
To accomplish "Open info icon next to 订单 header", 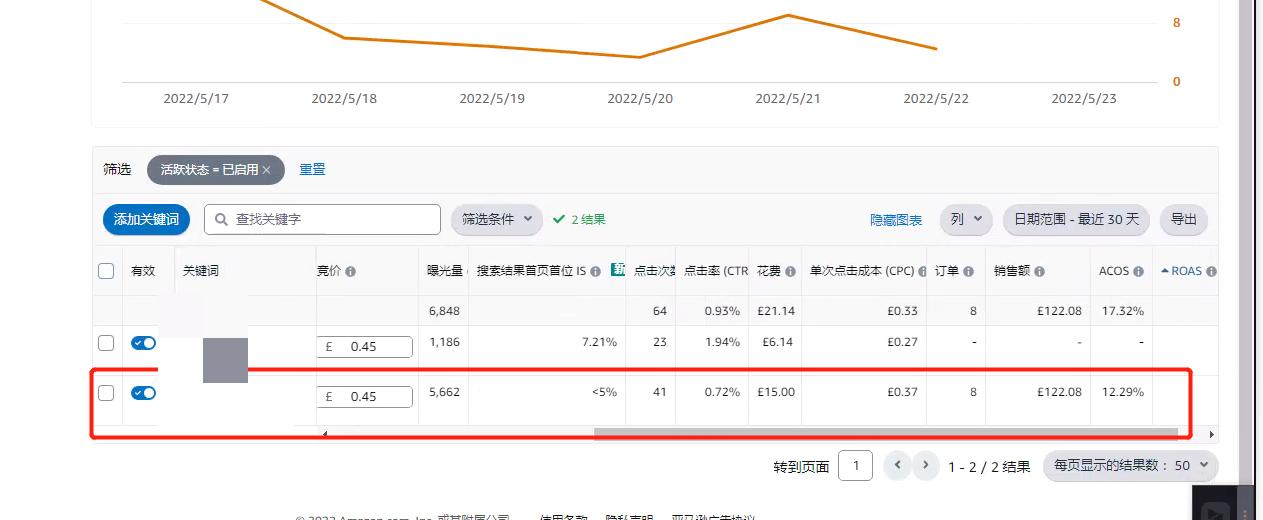I will (x=969, y=271).
